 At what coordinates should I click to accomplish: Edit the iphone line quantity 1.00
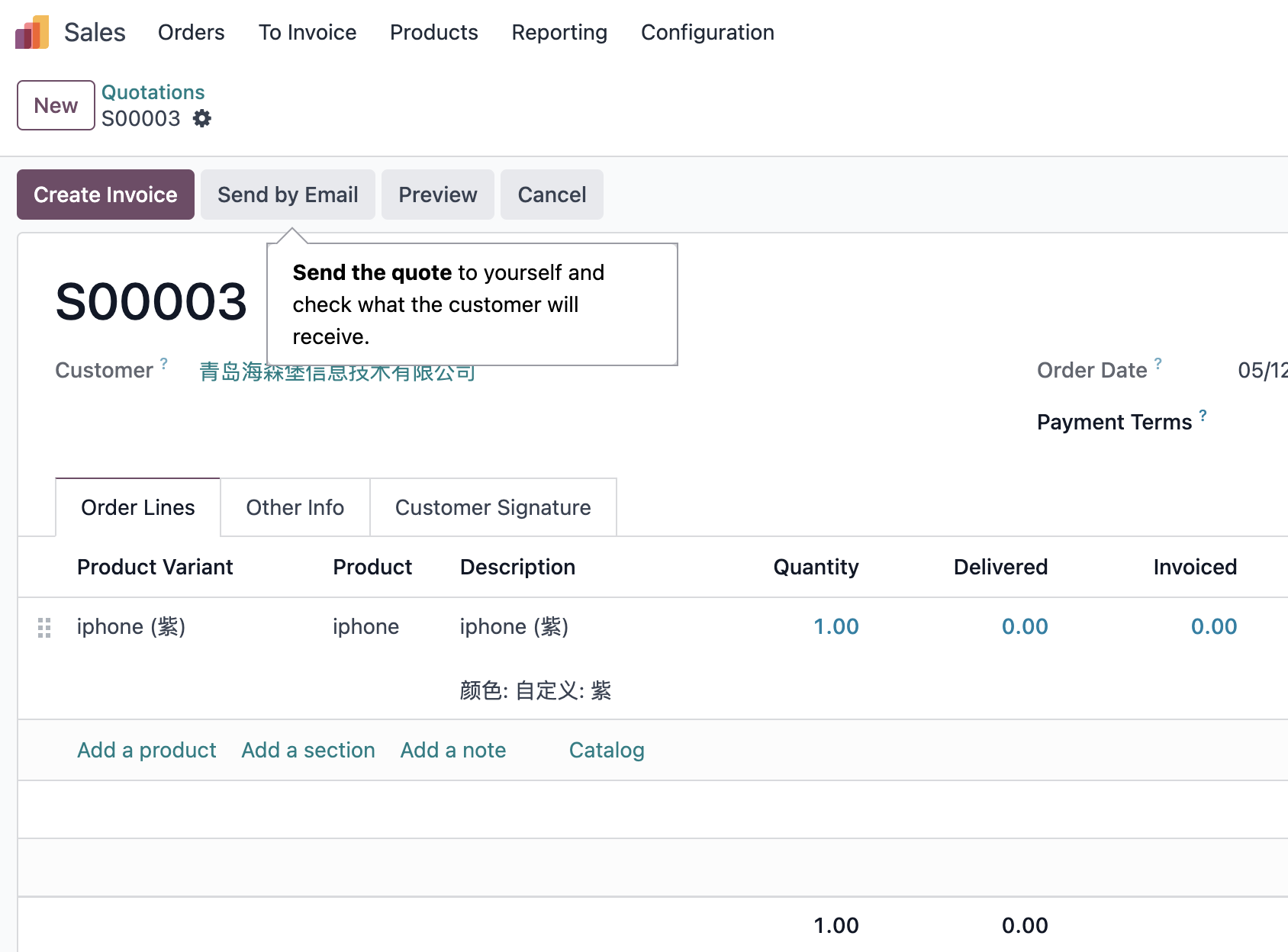pos(836,626)
